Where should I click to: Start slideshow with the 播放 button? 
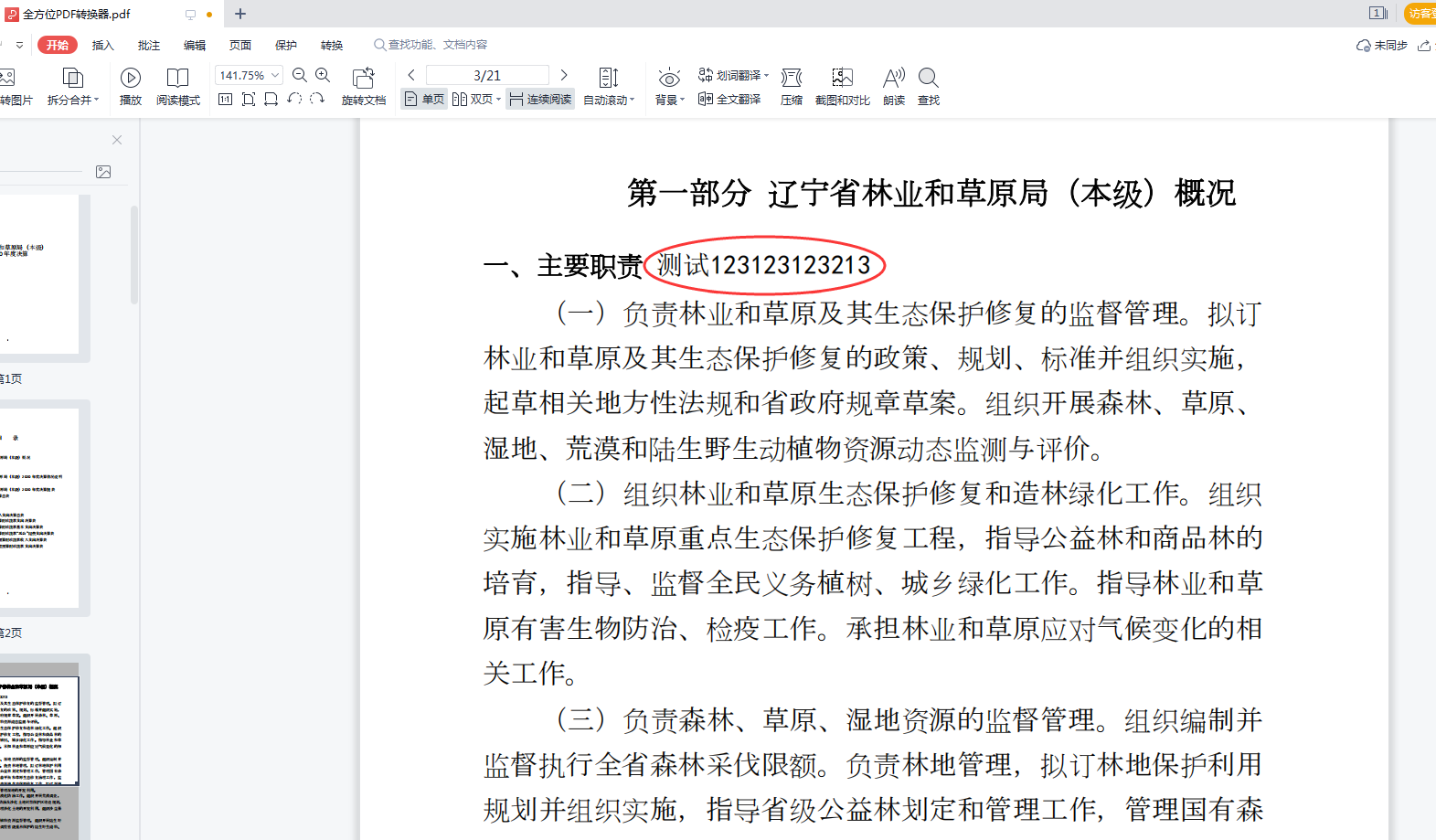point(131,87)
